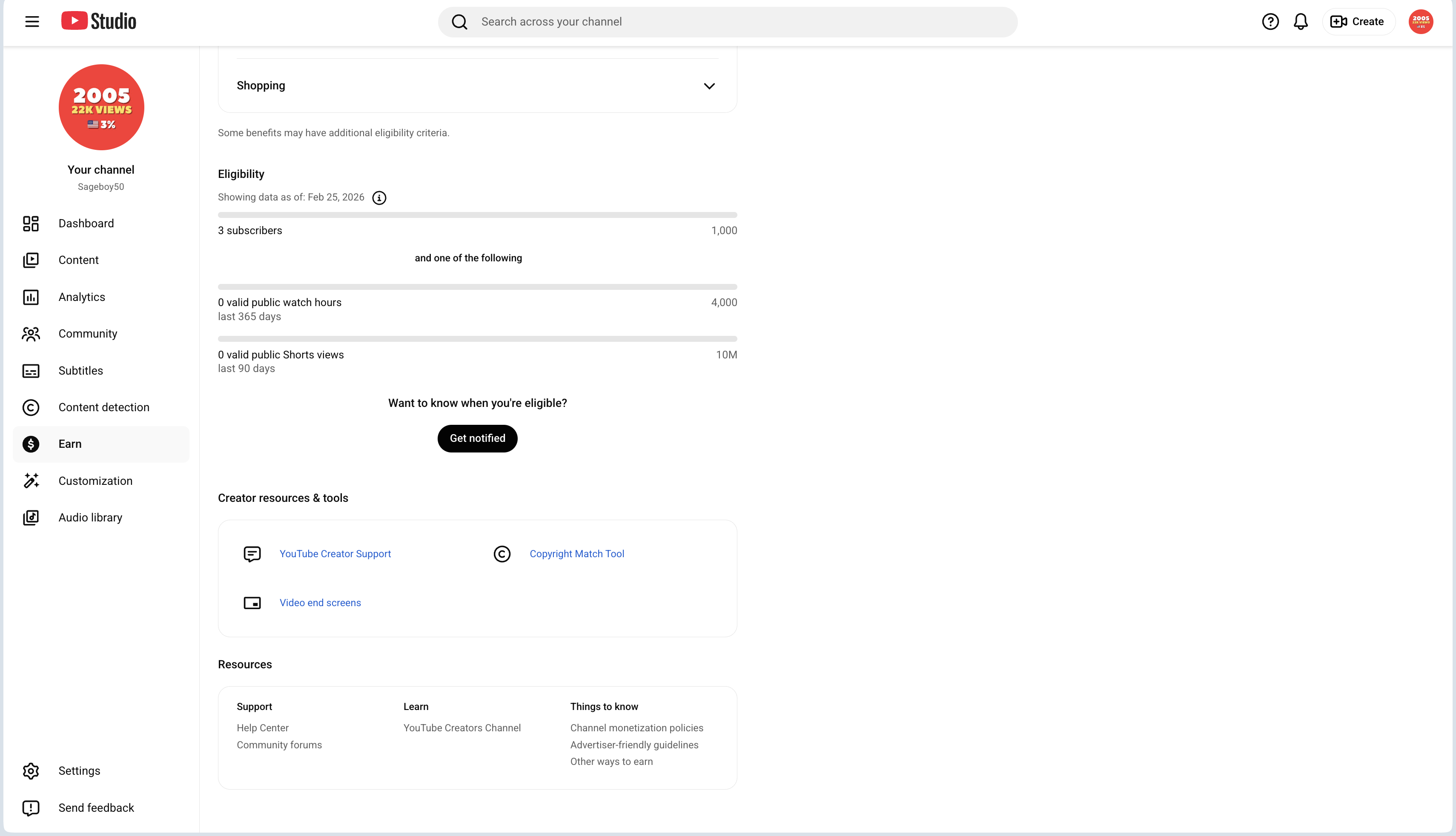Click the Copyright Match Tool icon

coord(502,554)
